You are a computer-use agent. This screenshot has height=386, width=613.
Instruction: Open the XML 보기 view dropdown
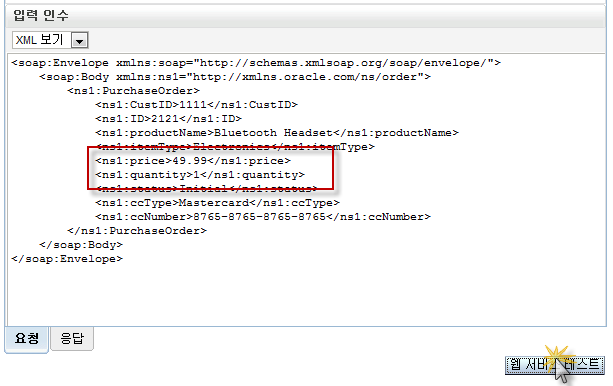coord(50,40)
